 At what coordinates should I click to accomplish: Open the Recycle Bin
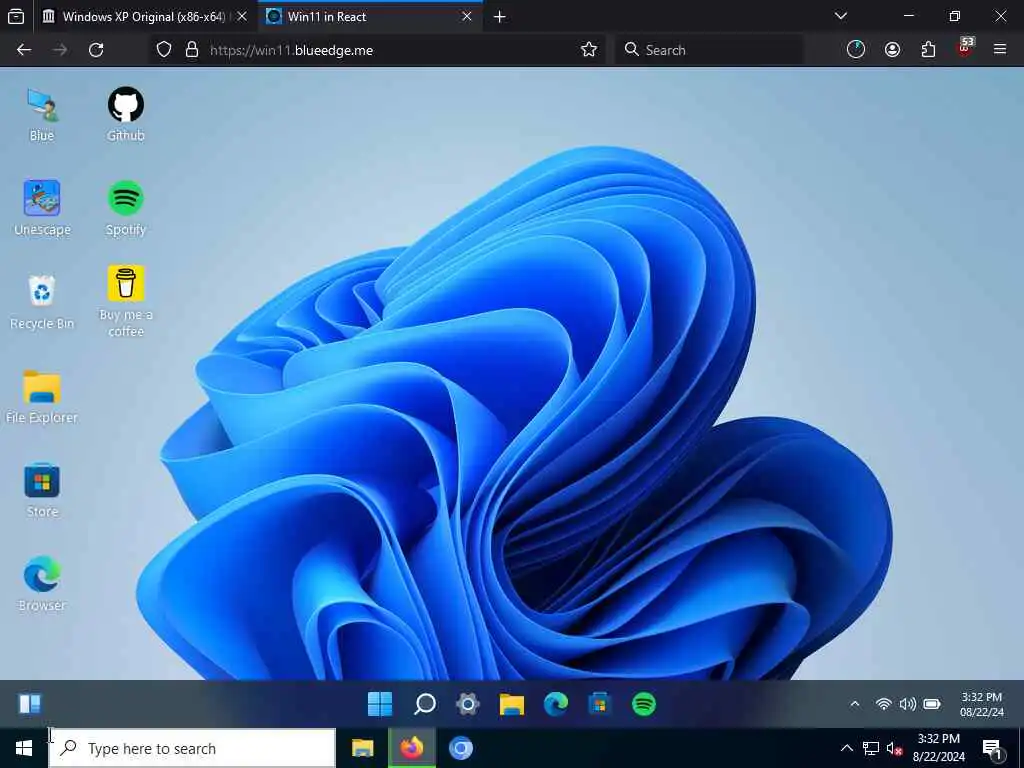pyautogui.click(x=42, y=302)
